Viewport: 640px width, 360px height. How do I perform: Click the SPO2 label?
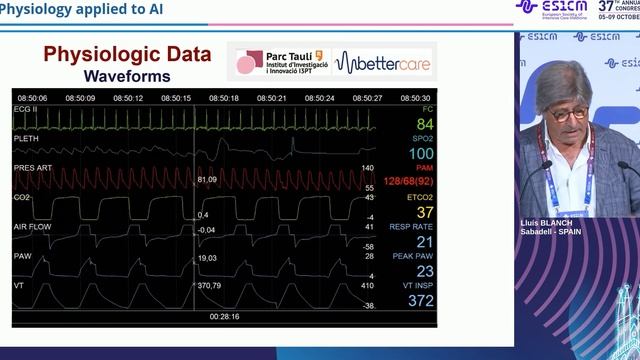click(x=423, y=139)
